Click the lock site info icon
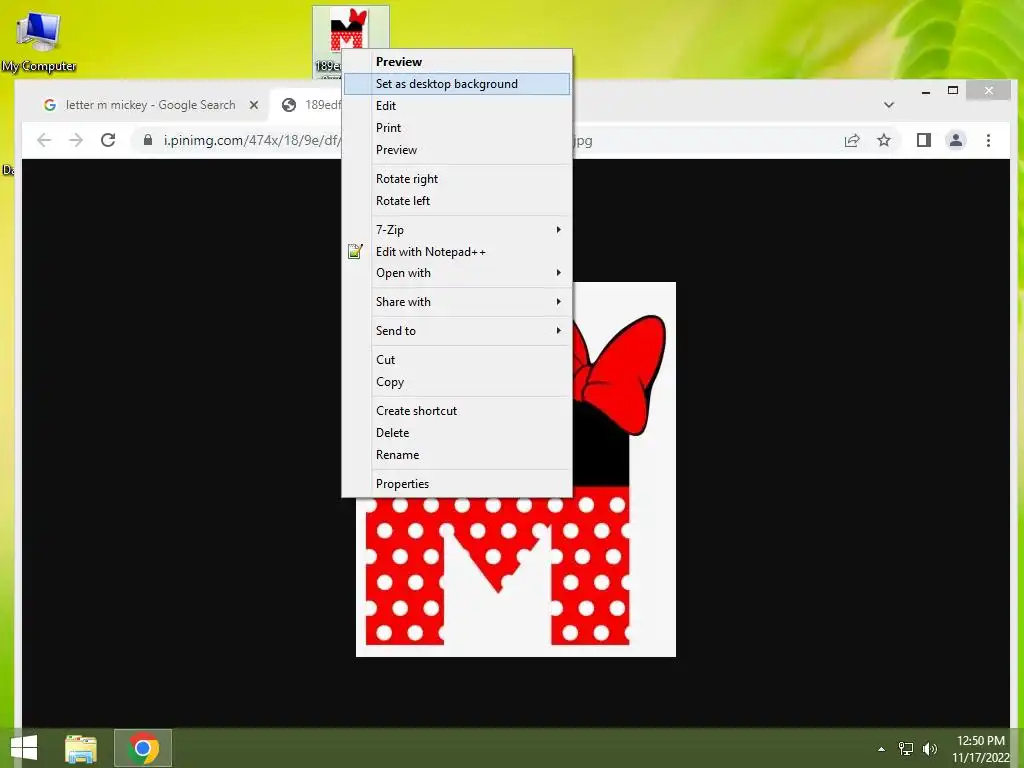This screenshot has width=1024, height=768. point(148,140)
